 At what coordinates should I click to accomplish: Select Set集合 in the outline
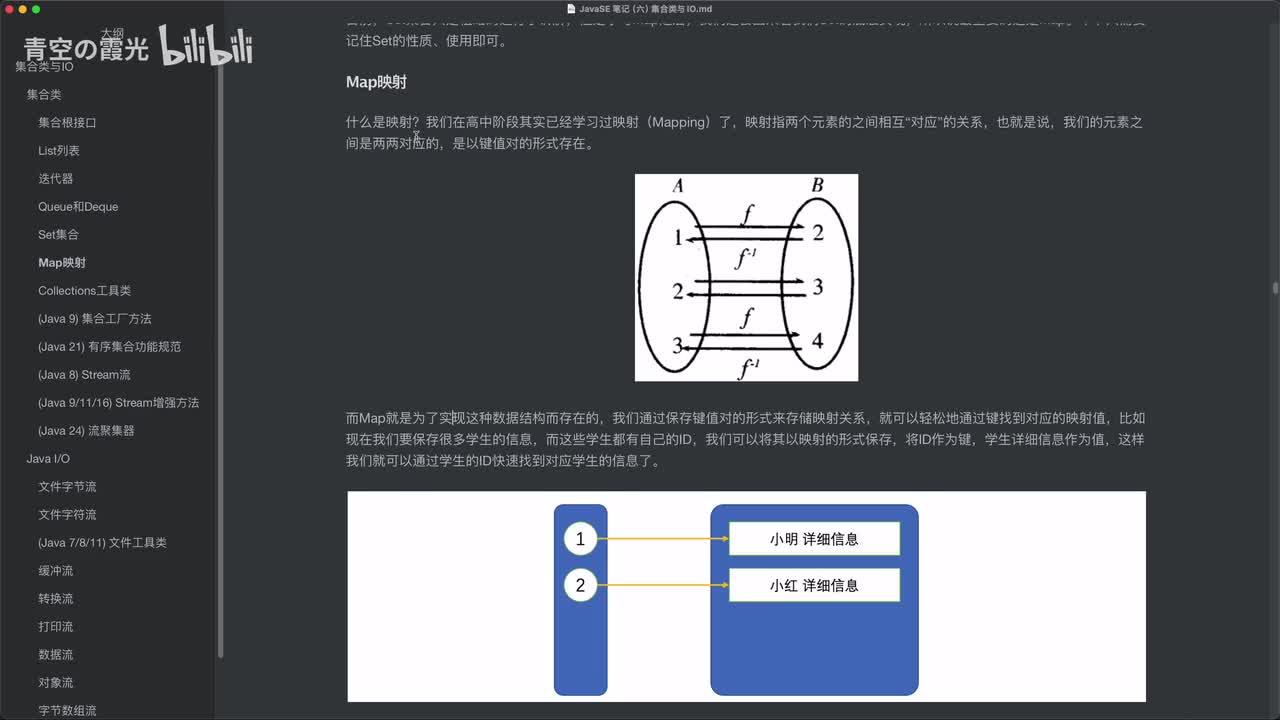tap(58, 234)
